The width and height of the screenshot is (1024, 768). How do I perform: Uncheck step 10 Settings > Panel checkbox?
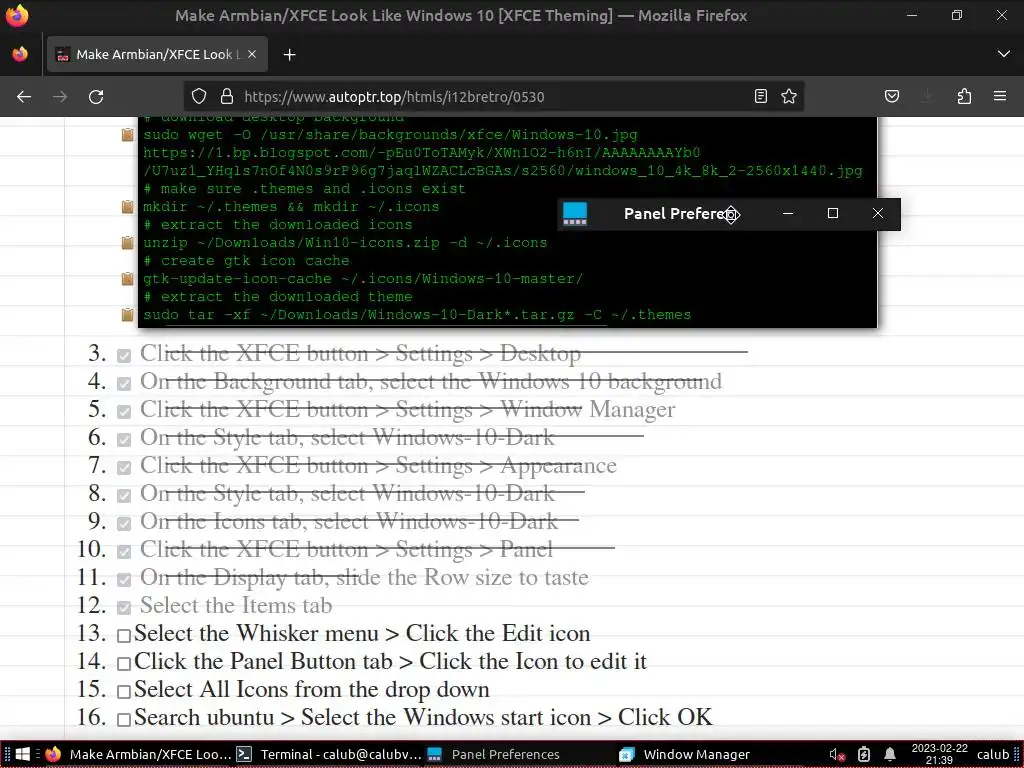[x=124, y=552]
